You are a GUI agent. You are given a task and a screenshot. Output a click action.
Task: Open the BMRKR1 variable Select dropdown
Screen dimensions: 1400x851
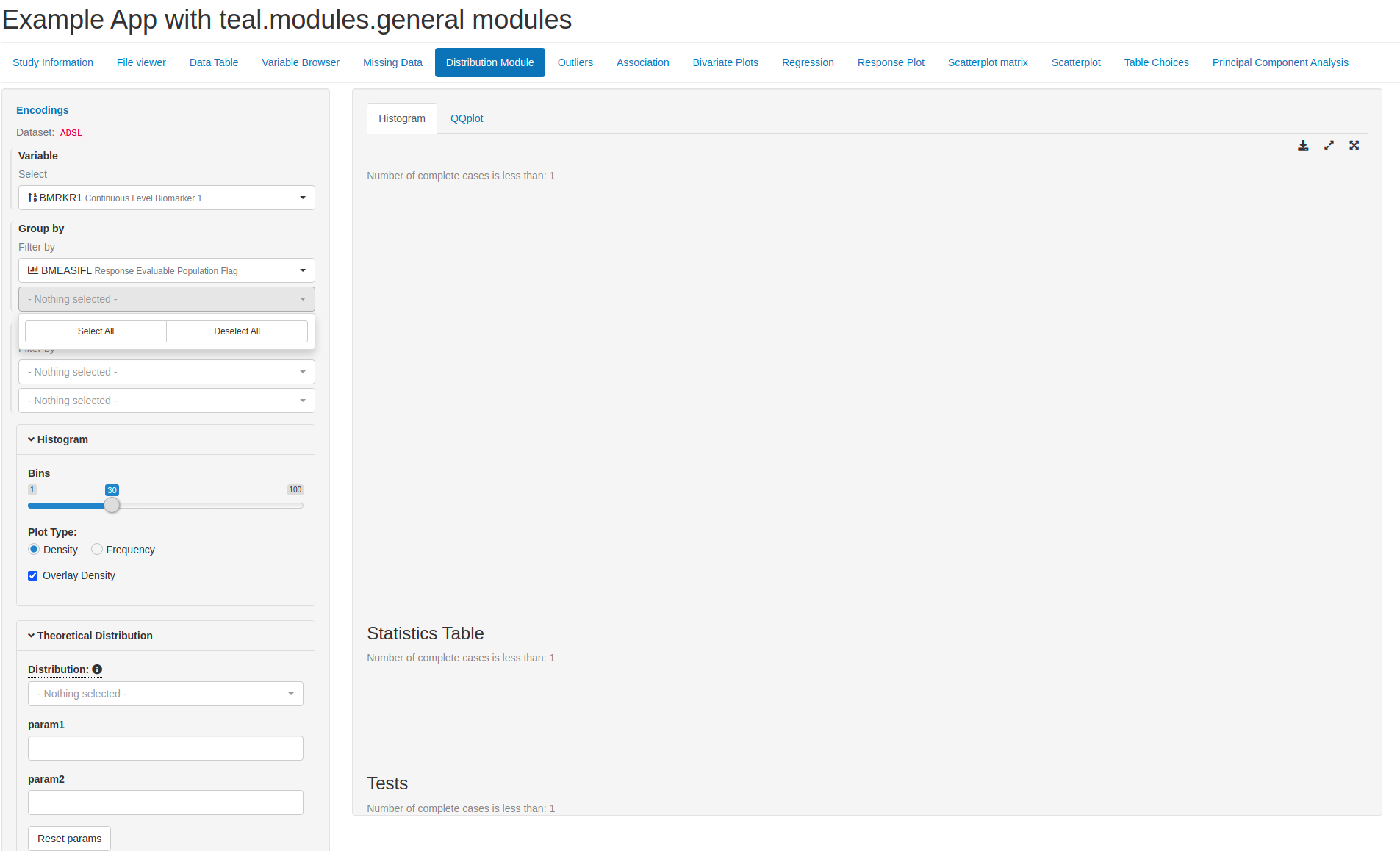tap(166, 198)
